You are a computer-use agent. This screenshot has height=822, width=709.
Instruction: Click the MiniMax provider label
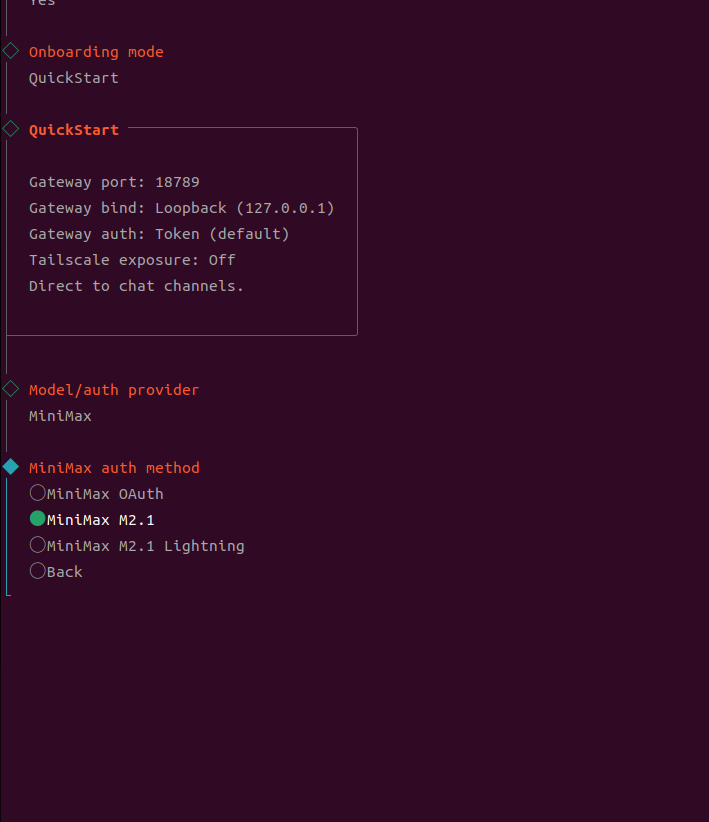tap(60, 415)
